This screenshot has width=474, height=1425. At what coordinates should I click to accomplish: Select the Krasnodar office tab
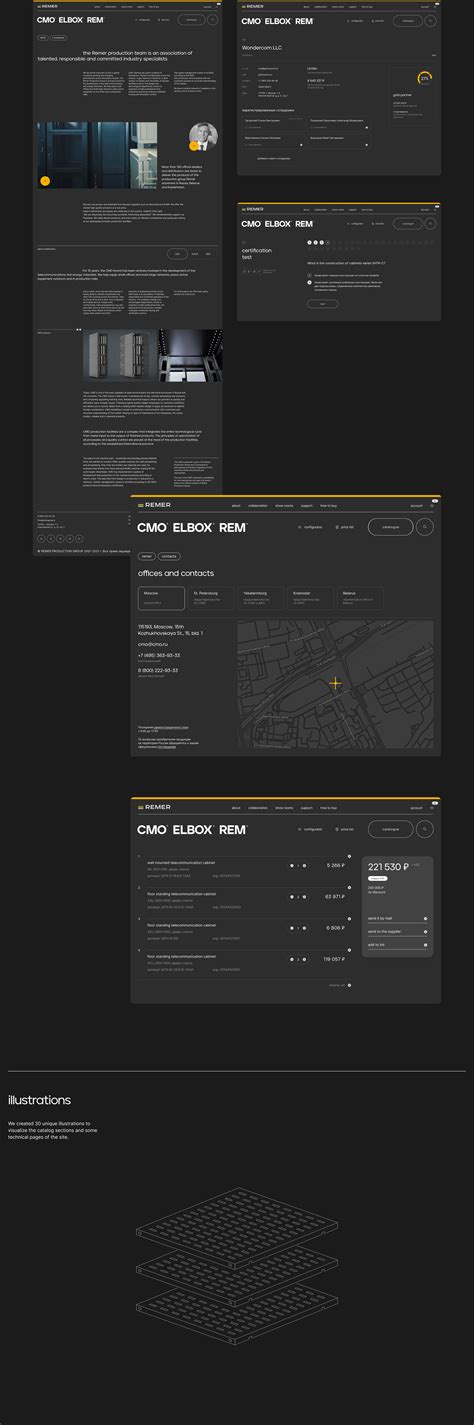(x=312, y=598)
